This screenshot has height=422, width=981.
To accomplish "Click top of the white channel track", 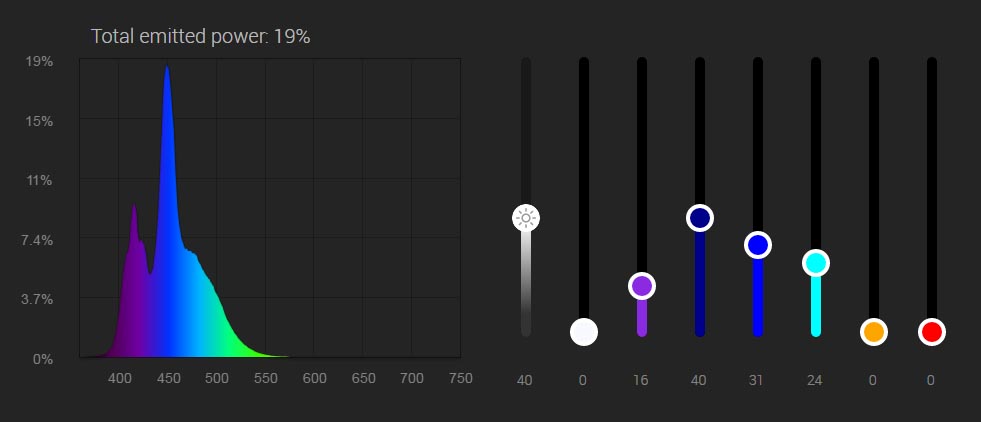I will tap(584, 66).
